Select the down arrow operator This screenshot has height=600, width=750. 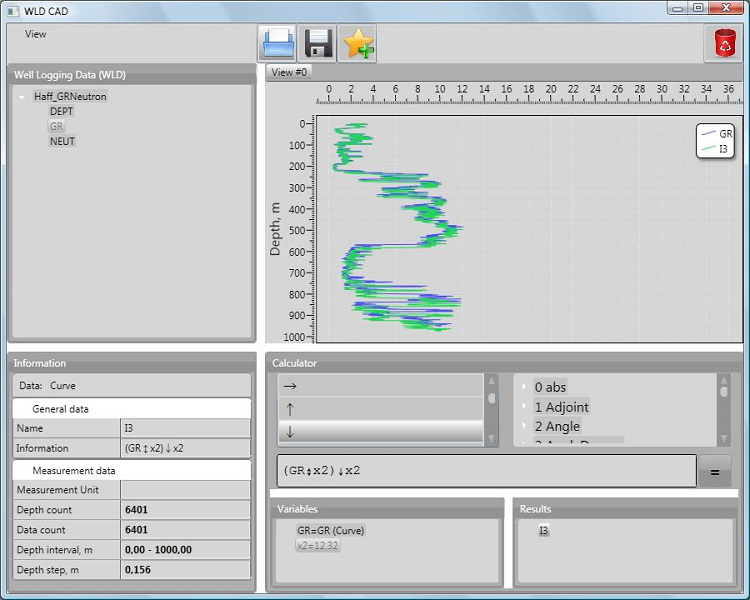coord(380,432)
